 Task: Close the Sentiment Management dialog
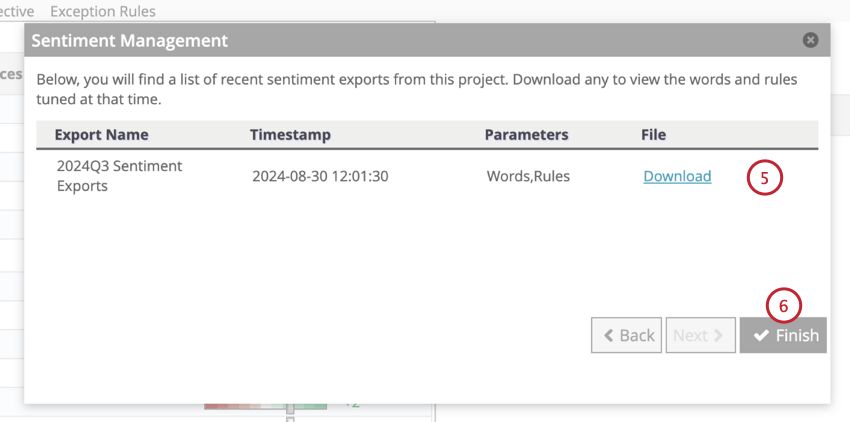click(810, 40)
